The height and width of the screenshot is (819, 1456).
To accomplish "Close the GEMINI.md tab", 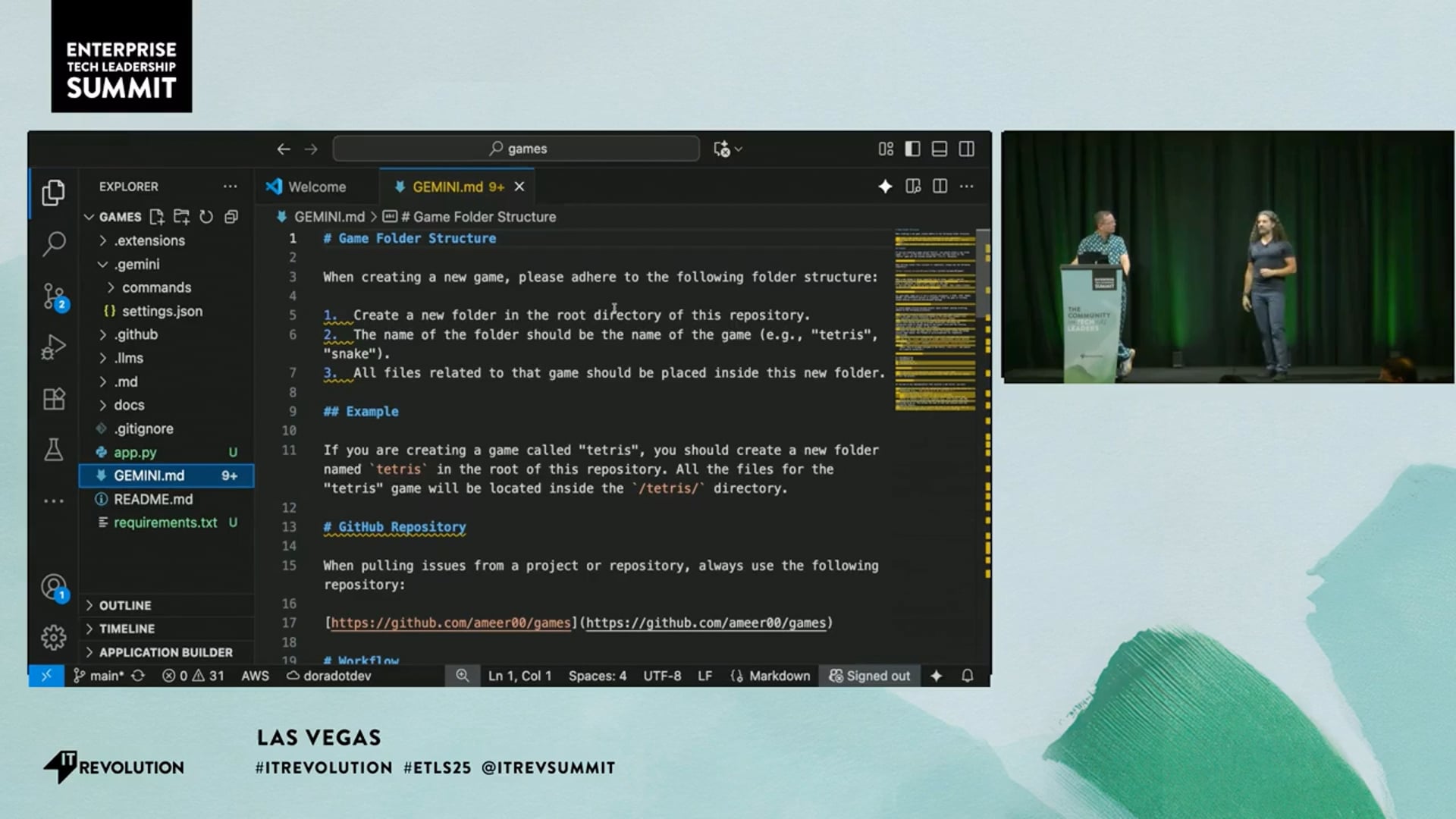I will point(519,187).
